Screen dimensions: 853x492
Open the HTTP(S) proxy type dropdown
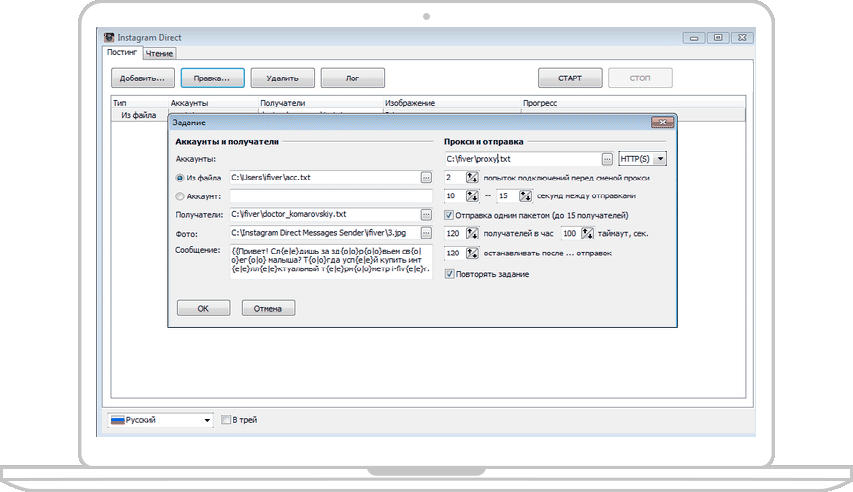[643, 159]
